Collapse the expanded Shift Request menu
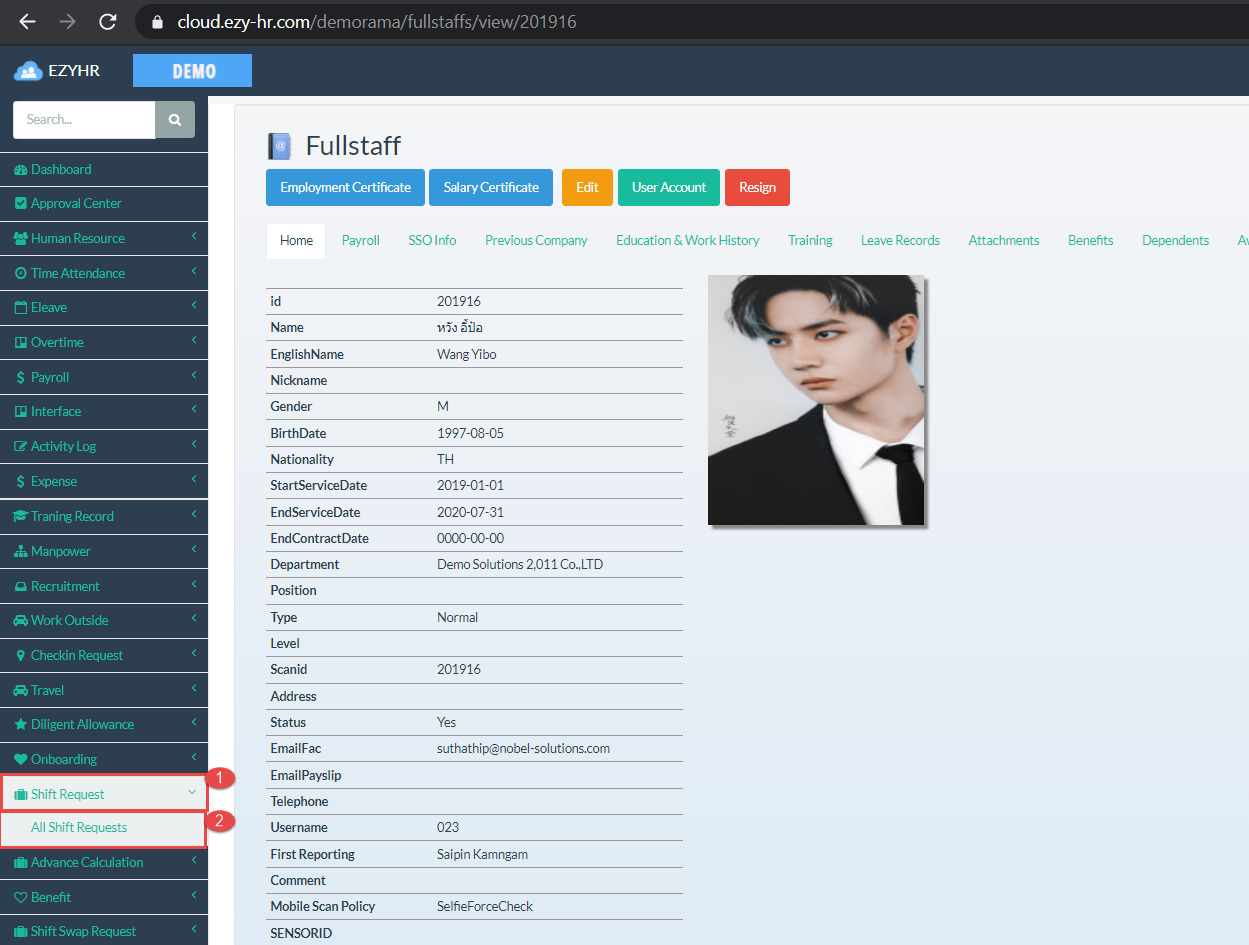The width and height of the screenshot is (1249, 945). point(100,793)
